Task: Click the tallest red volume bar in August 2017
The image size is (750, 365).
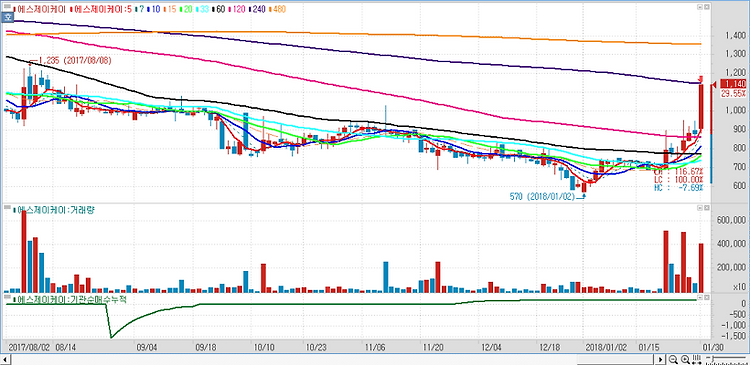Action: pos(24,251)
